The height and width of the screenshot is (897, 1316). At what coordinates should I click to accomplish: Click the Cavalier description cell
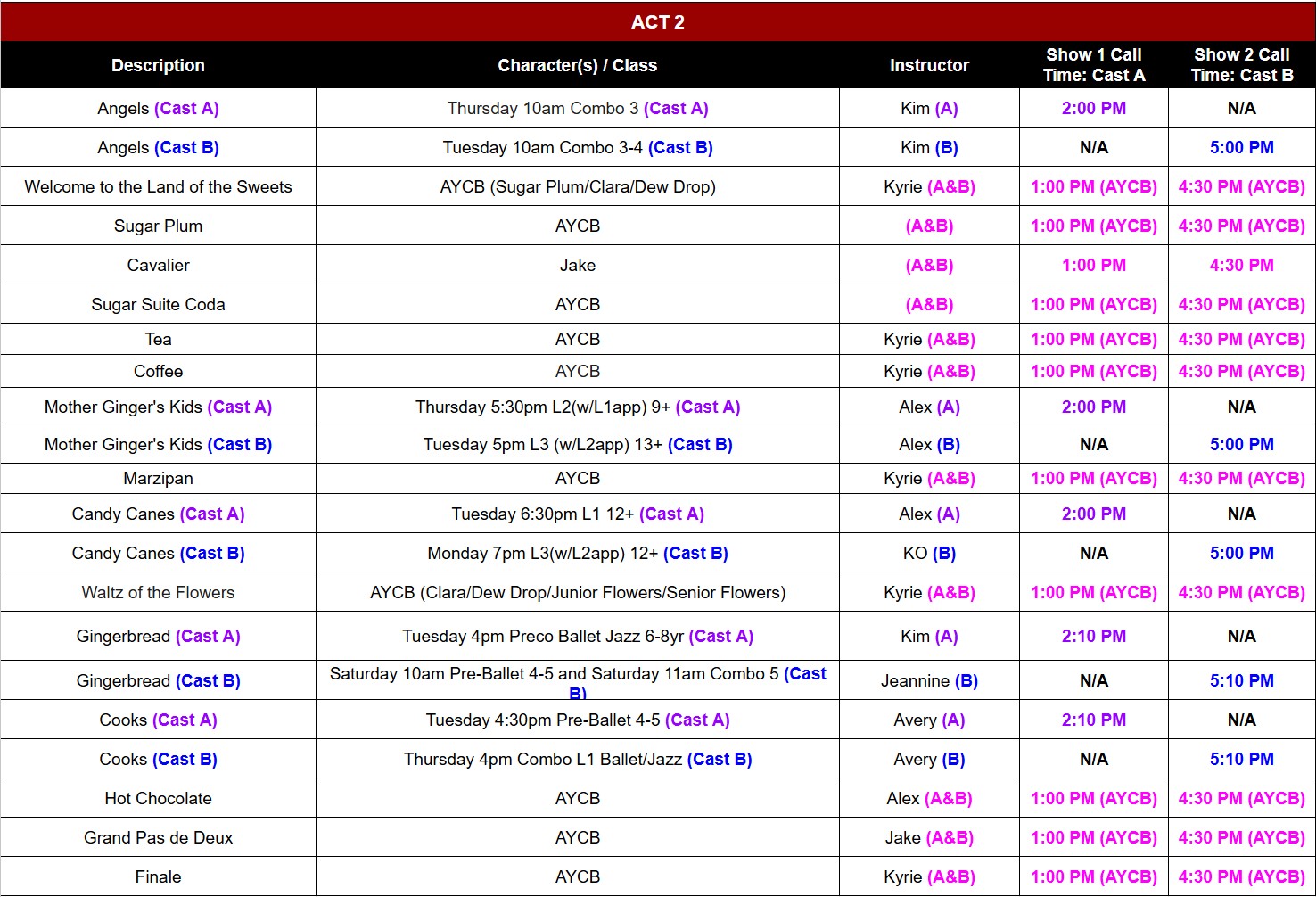158,265
